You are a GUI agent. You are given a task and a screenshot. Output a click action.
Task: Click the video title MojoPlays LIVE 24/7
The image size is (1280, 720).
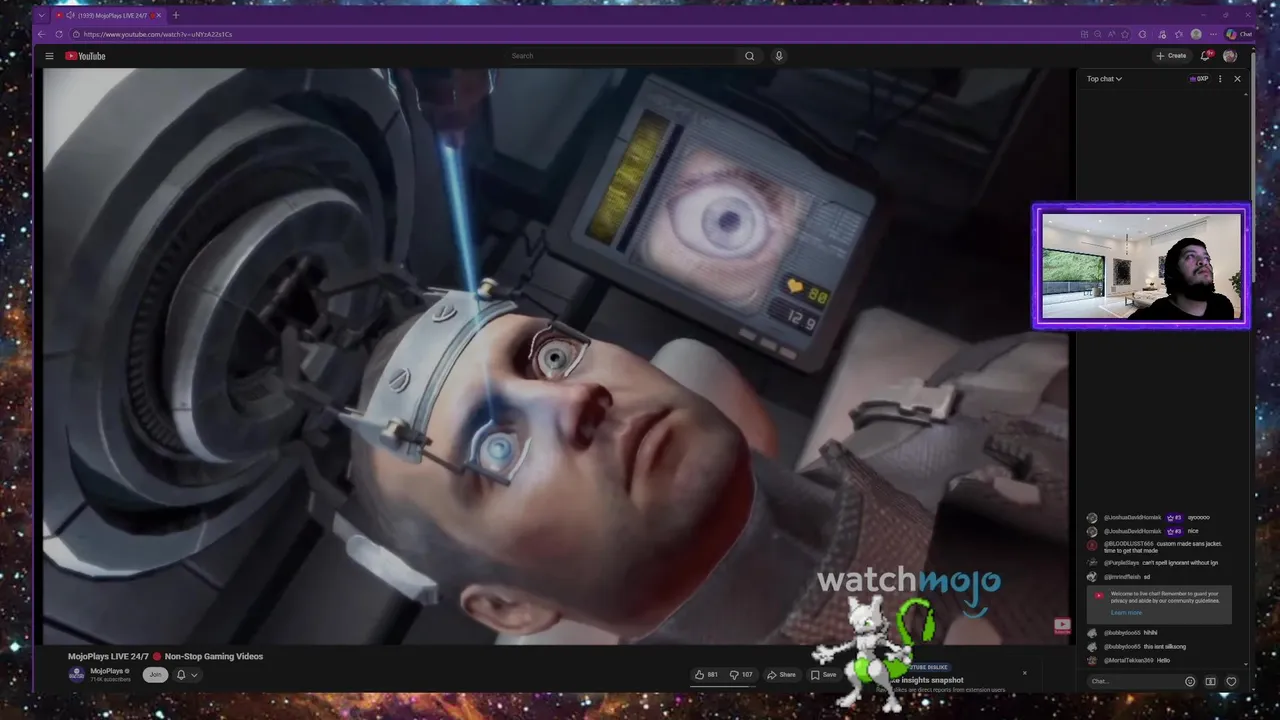[x=165, y=656]
